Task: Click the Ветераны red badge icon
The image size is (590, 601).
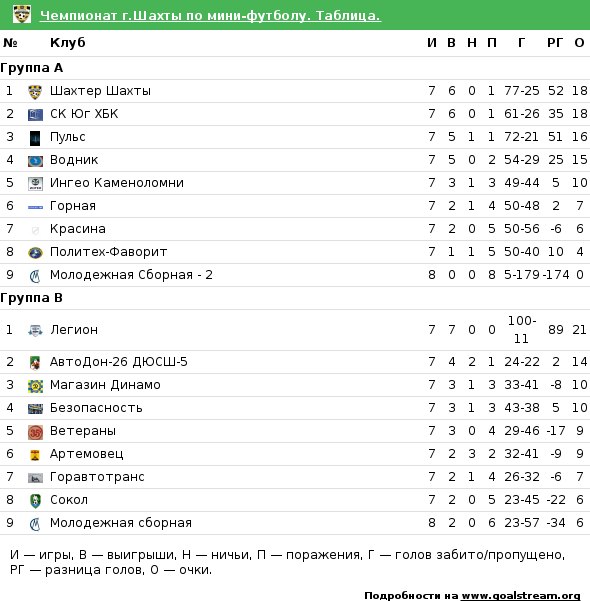Action: (35, 432)
